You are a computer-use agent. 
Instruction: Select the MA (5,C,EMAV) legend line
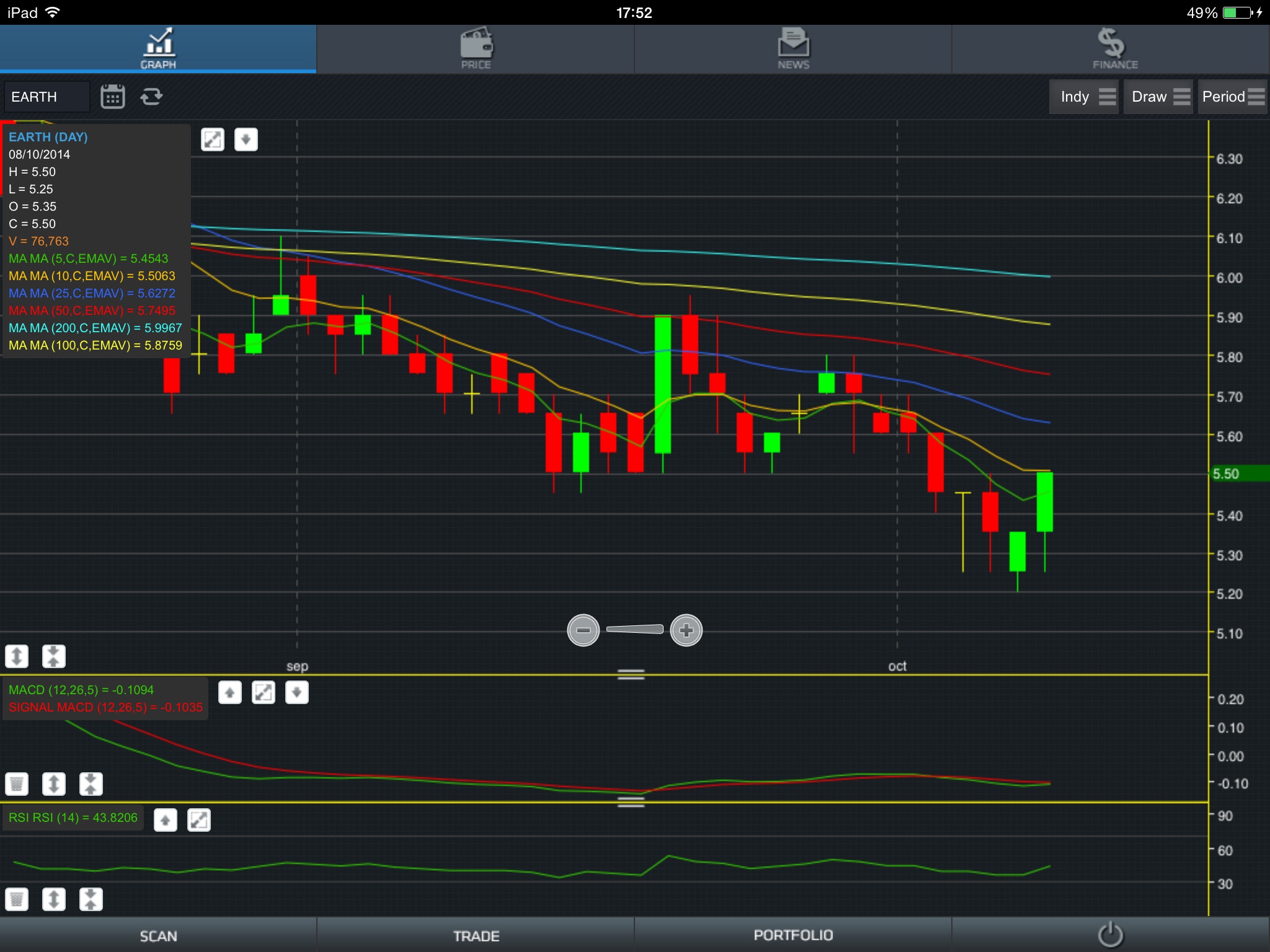(x=88, y=258)
